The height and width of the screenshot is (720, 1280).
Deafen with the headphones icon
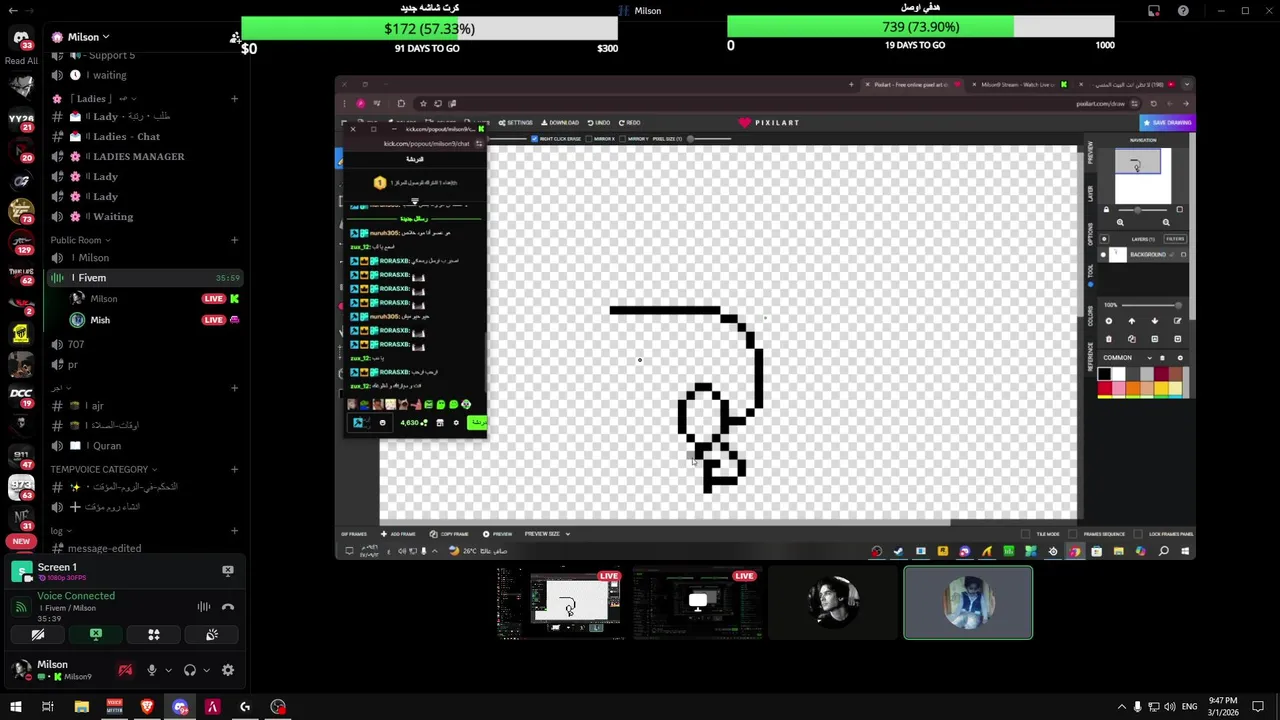(x=190, y=670)
